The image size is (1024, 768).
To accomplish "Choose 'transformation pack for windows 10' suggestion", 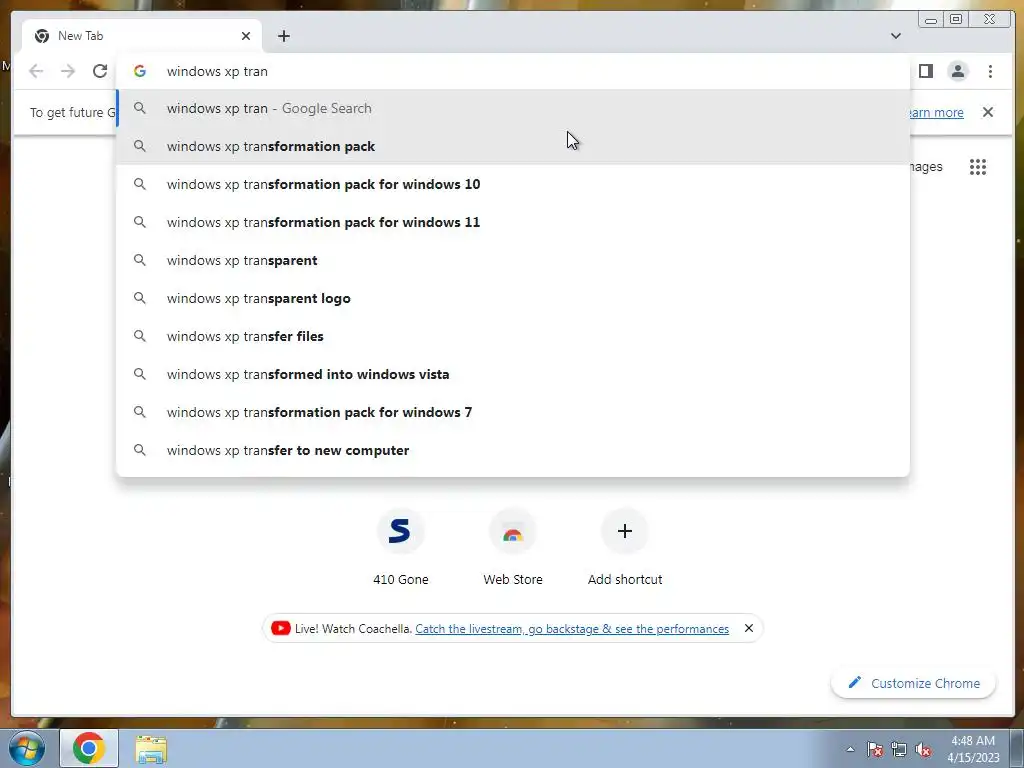I will pyautogui.click(x=513, y=184).
